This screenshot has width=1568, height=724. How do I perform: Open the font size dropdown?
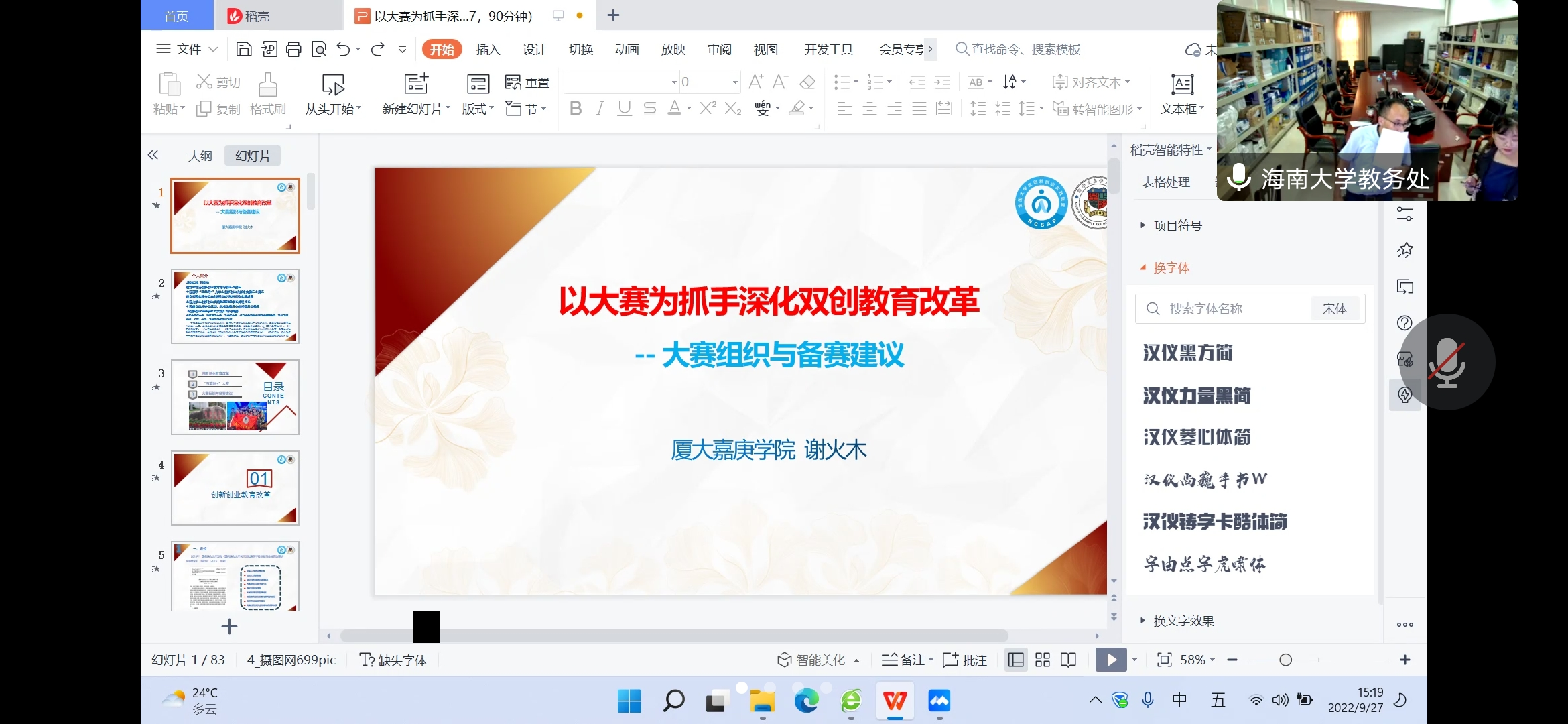click(x=735, y=82)
